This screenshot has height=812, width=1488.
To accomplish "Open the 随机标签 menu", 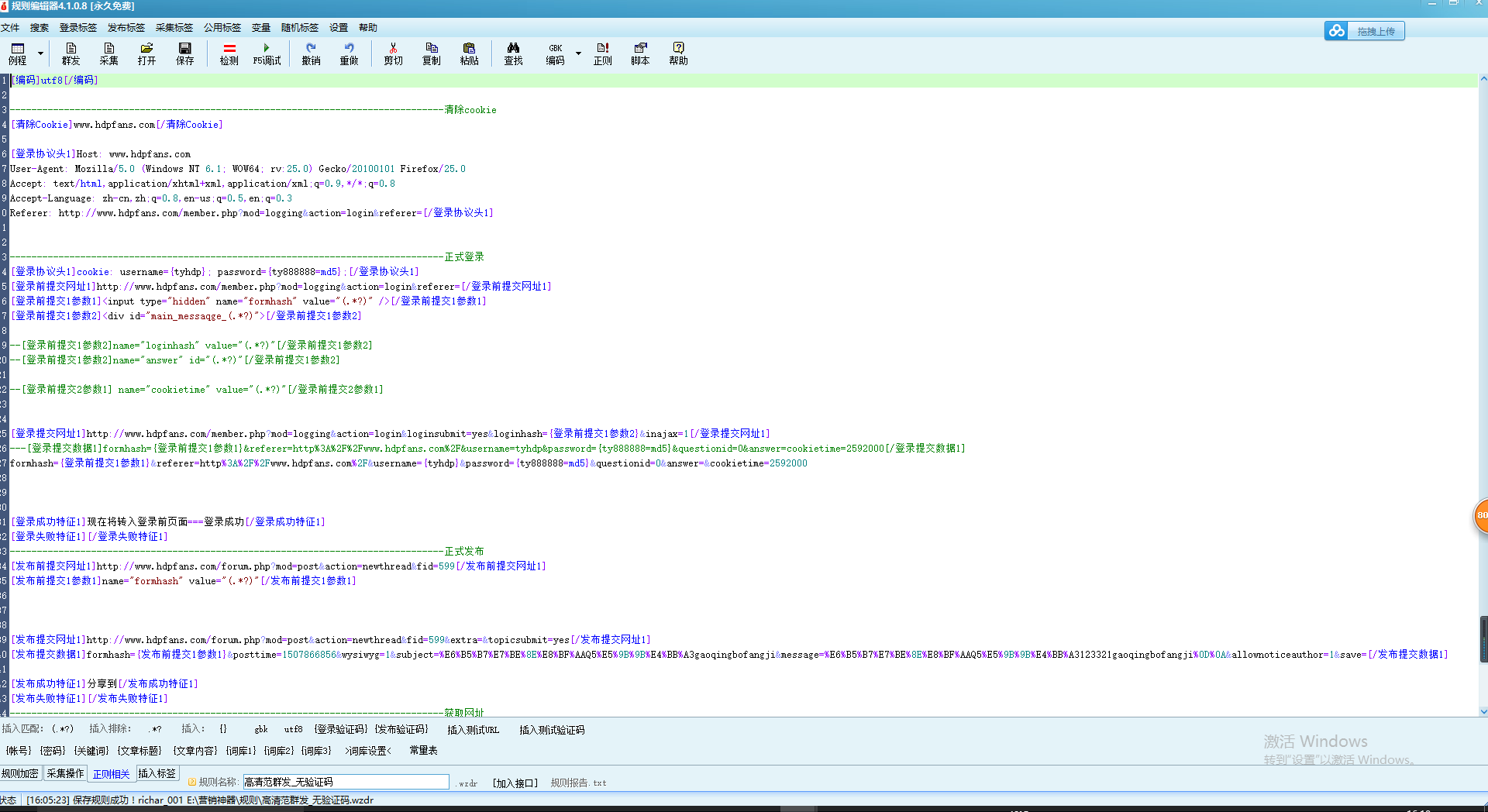I will (x=300, y=28).
